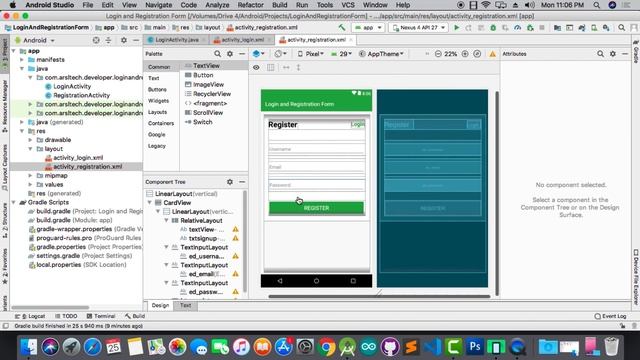Expand the mipmap folder

[x=30, y=176]
